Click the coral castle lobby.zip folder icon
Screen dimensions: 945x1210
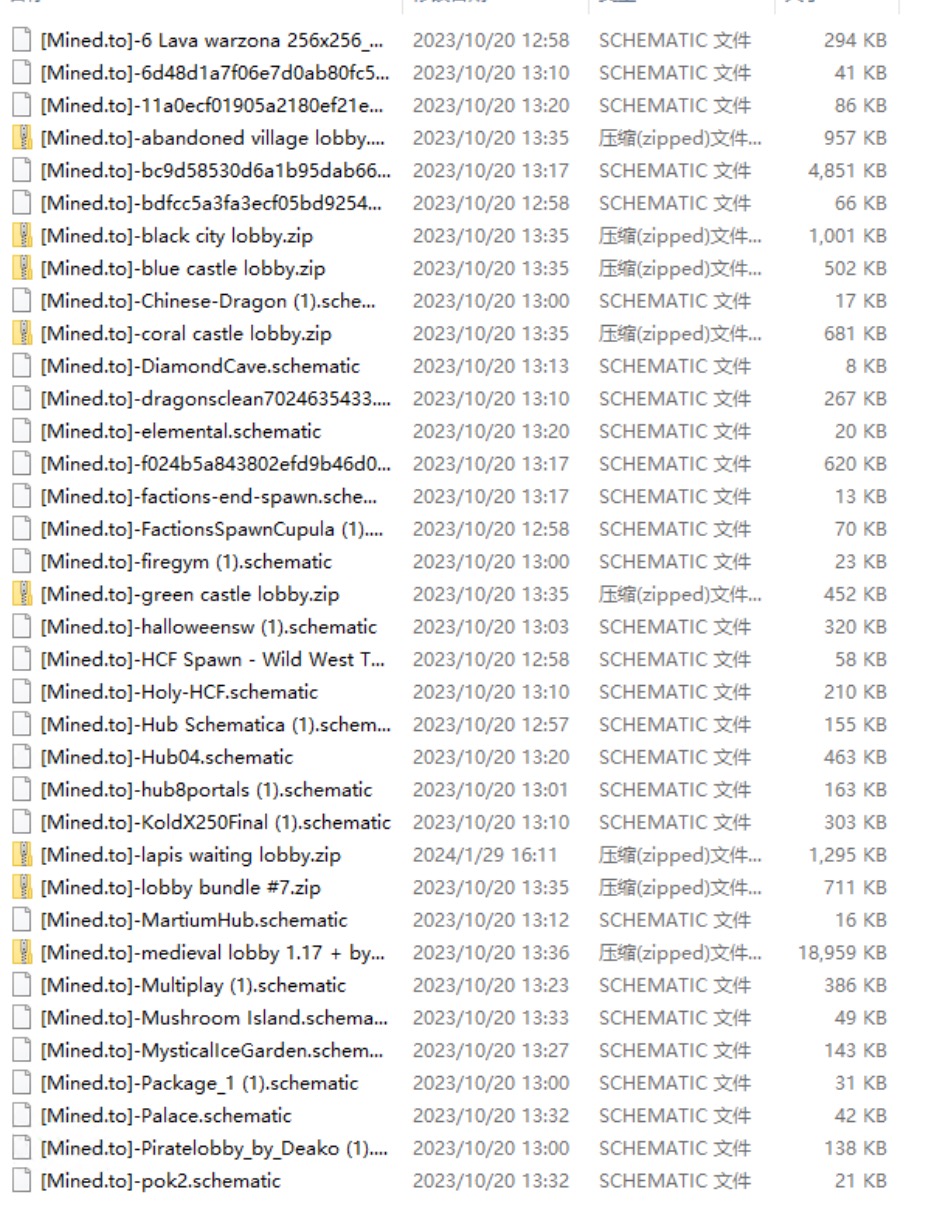point(22,334)
